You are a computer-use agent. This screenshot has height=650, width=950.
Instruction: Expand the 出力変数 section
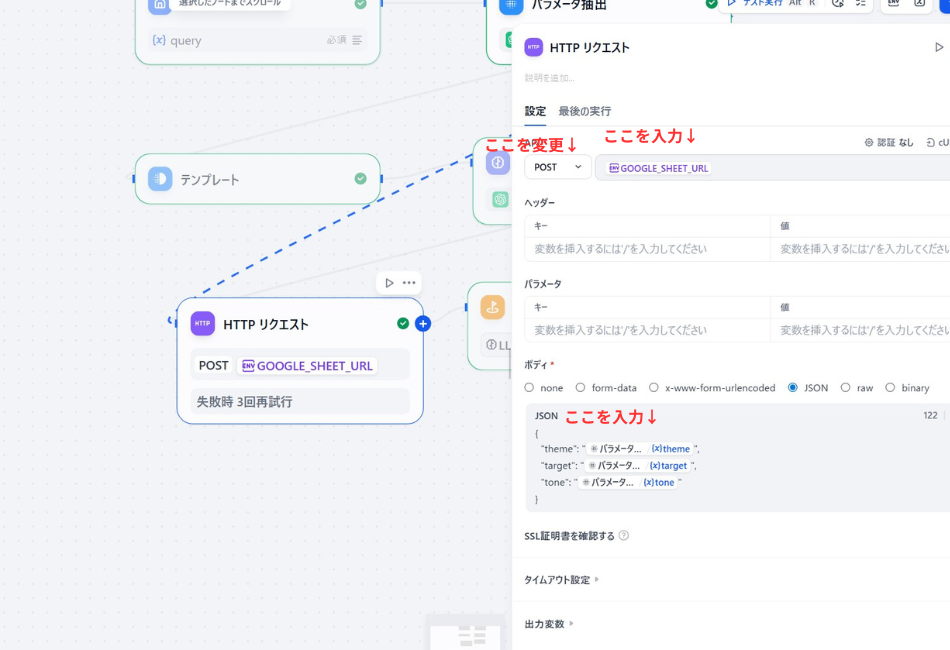point(550,624)
